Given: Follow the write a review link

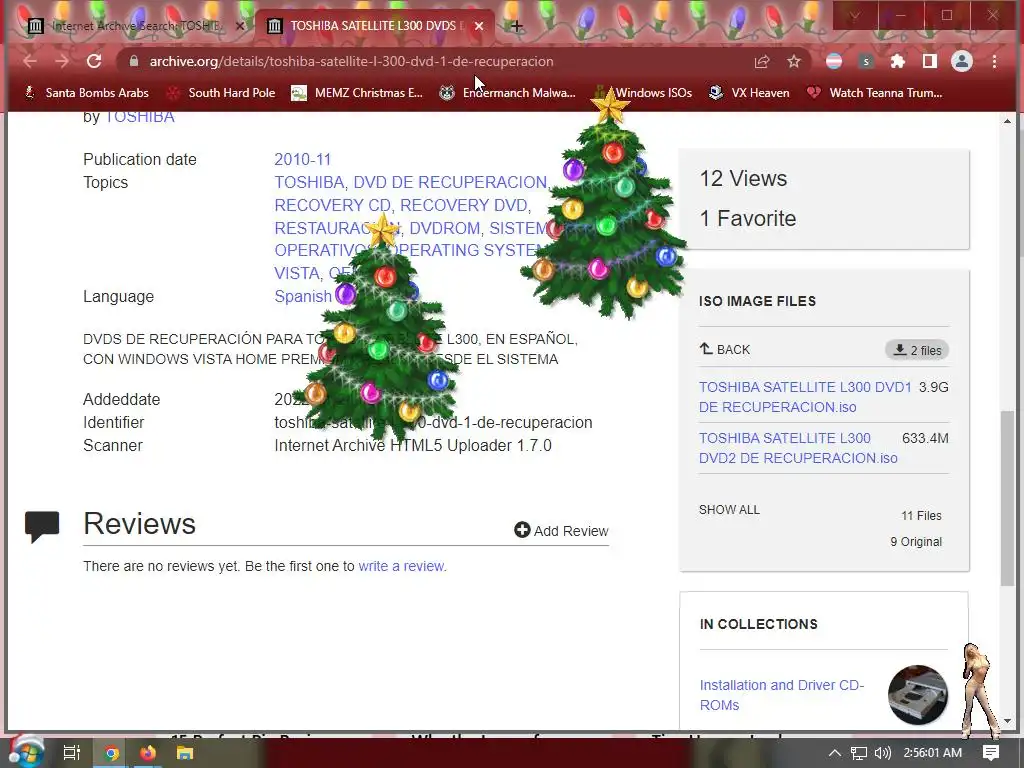Looking at the screenshot, I should (401, 566).
